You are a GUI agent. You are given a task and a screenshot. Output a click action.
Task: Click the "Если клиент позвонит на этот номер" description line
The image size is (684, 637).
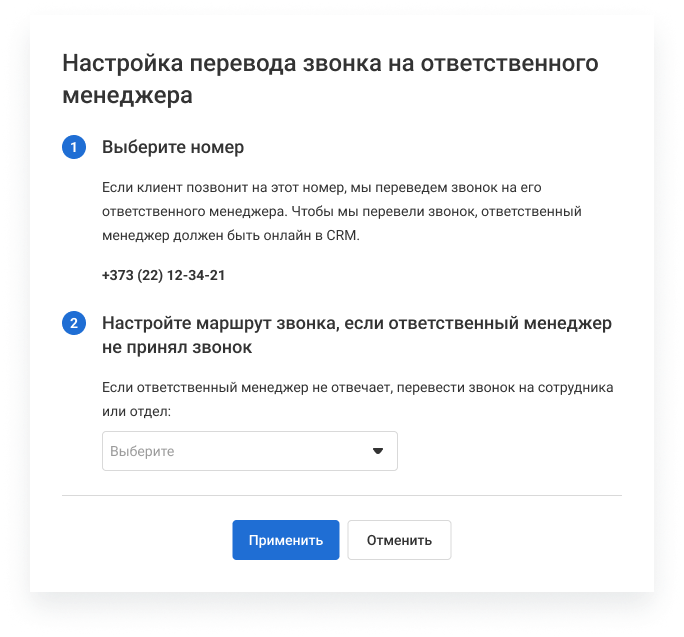[321, 188]
